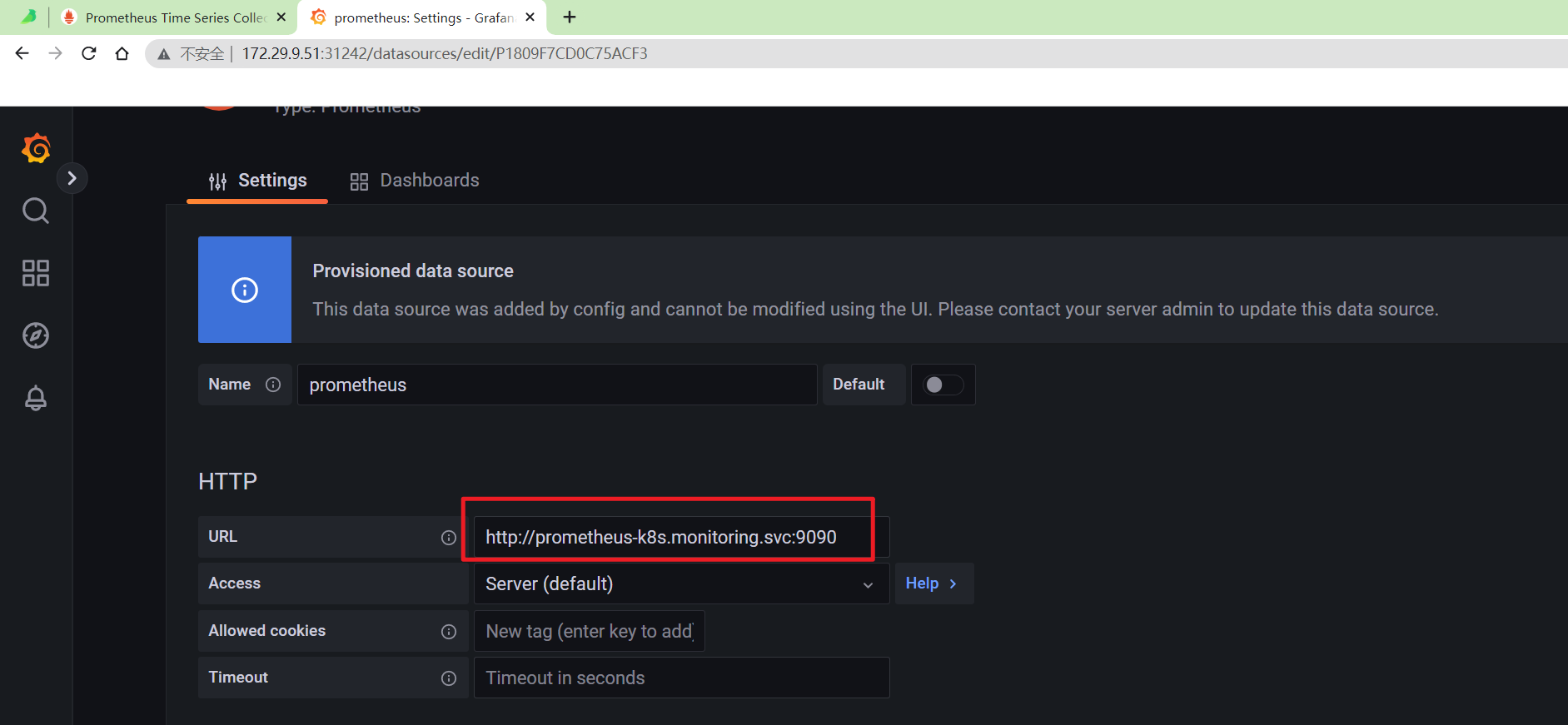Image resolution: width=1568 pixels, height=725 pixels.
Task: Open the Grafana home logo
Action: (x=36, y=148)
